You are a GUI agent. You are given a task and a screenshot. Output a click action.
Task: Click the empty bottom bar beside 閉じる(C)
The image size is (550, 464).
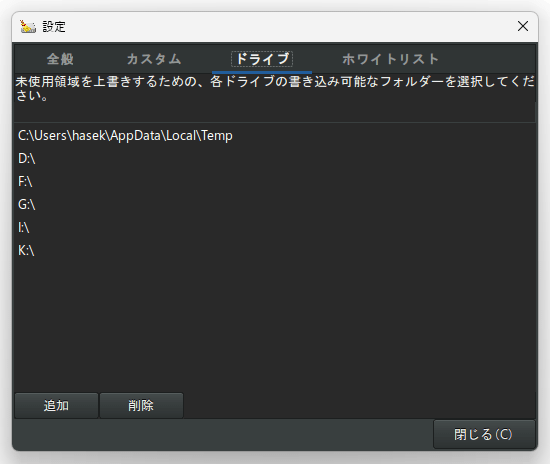[x=223, y=434]
